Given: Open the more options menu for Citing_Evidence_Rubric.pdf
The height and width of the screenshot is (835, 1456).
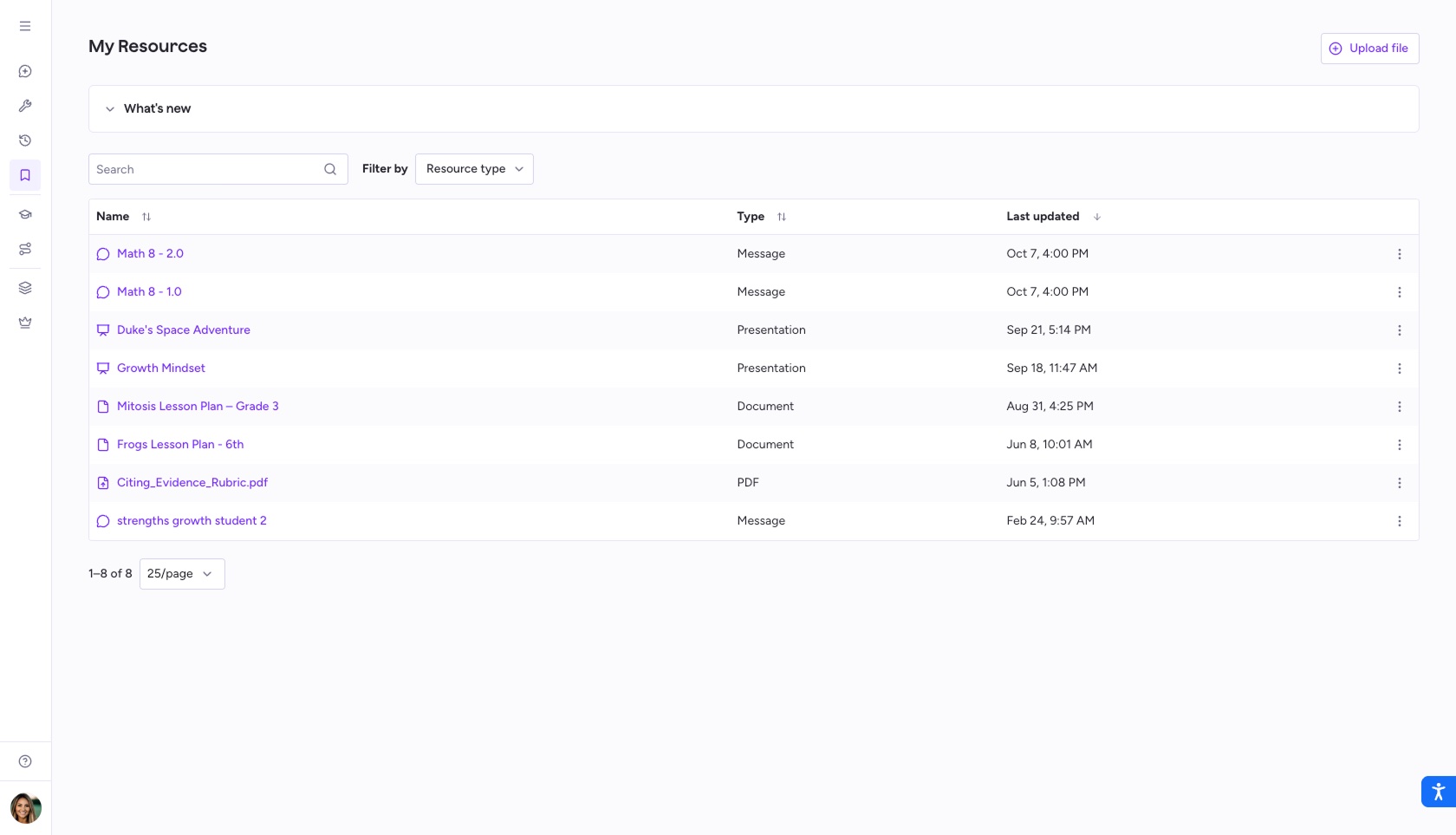Looking at the screenshot, I should [x=1399, y=483].
